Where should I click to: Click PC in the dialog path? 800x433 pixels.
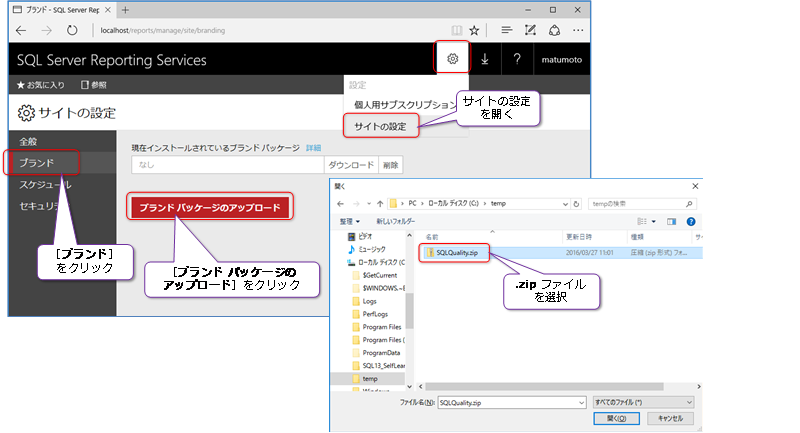[x=412, y=203]
